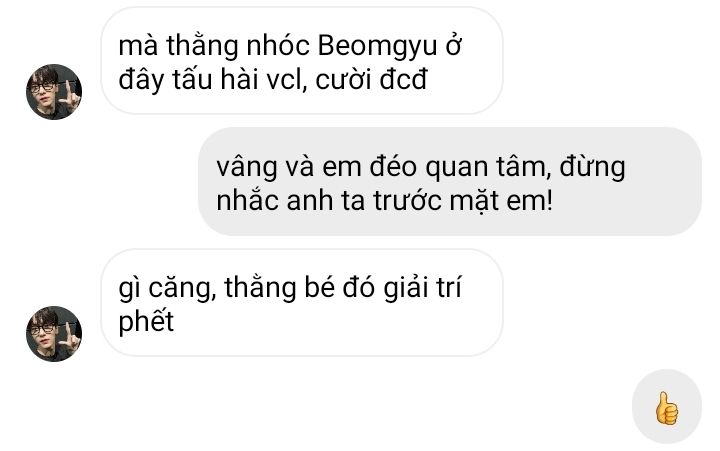Screen dimensions: 720x451
Task: Open sender's avatar beside the 'gì căng' message
Action: coord(54,334)
